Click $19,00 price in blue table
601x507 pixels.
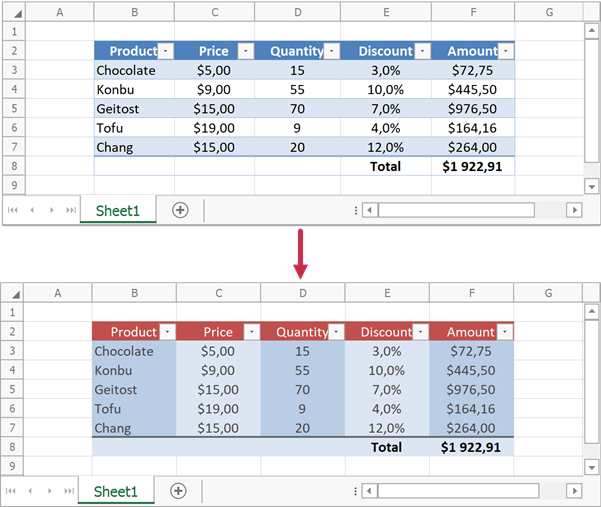point(214,128)
